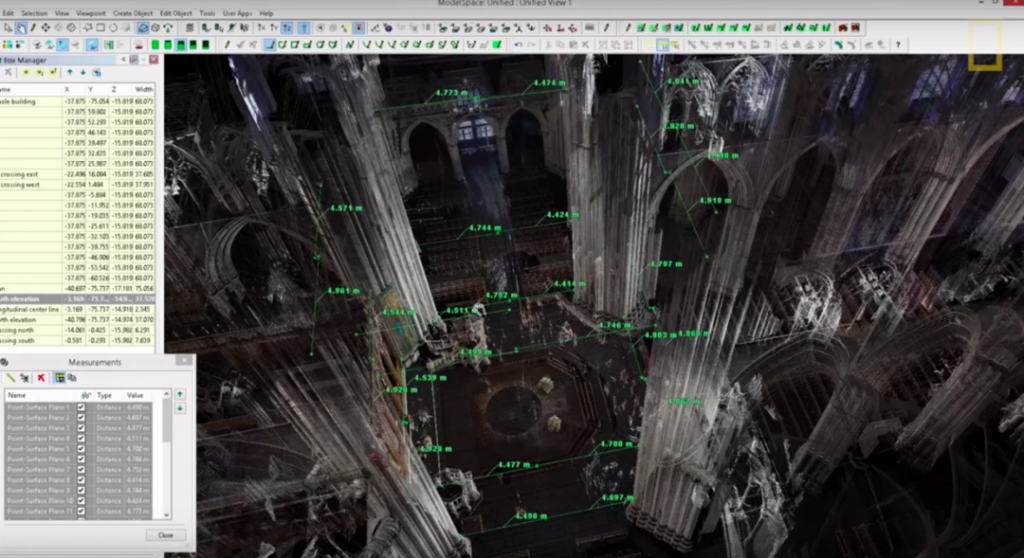Collapse Box Manager panel with left chevron
This screenshot has height=558, width=1024.
(x=123, y=59)
